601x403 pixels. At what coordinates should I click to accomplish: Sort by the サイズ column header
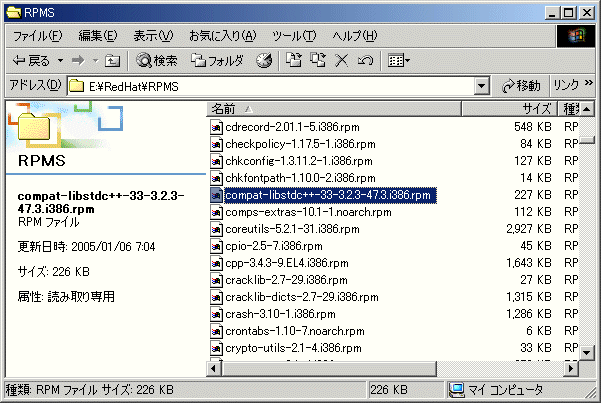point(509,109)
